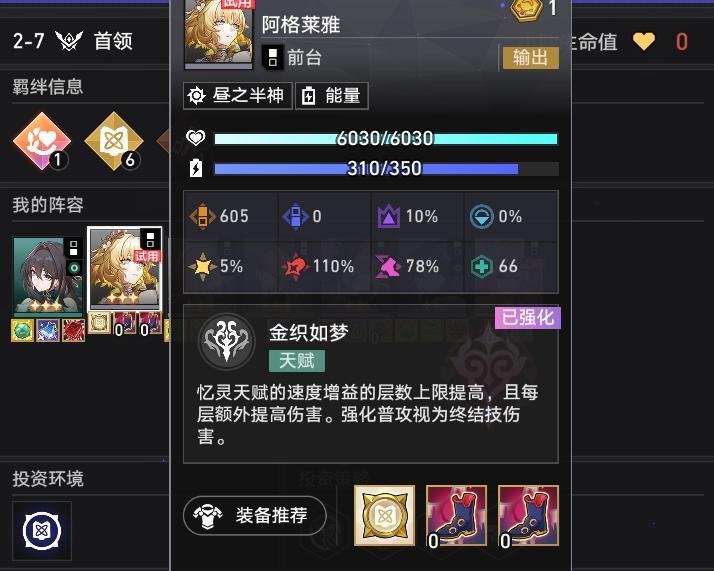The width and height of the screenshot is (714, 571).
Task: Click the attack stat icon showing 605
Action: (x=202, y=216)
